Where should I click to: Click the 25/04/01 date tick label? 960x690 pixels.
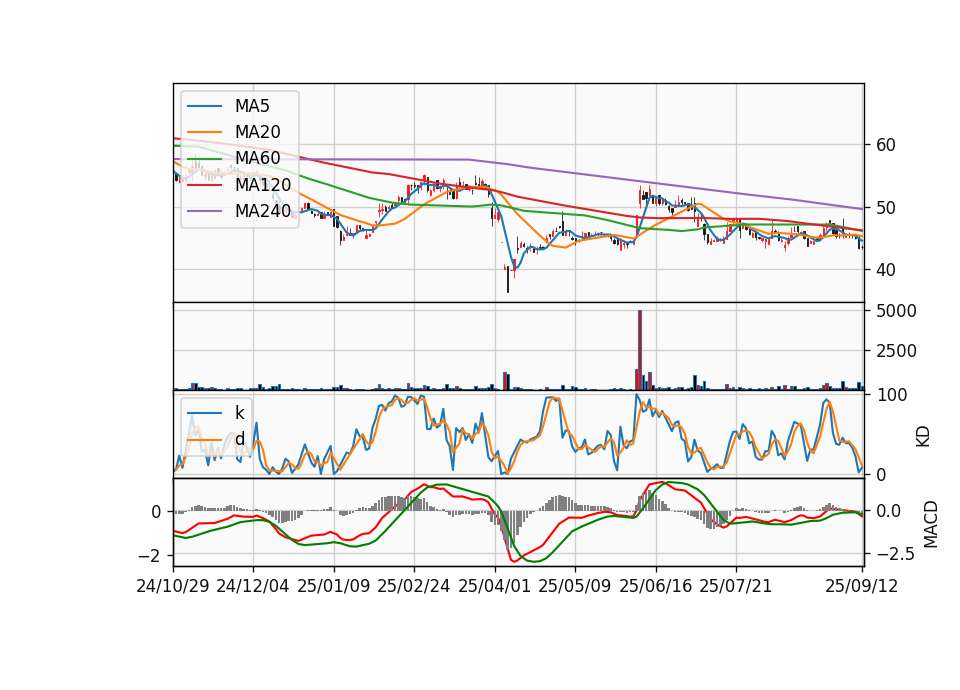(495, 586)
